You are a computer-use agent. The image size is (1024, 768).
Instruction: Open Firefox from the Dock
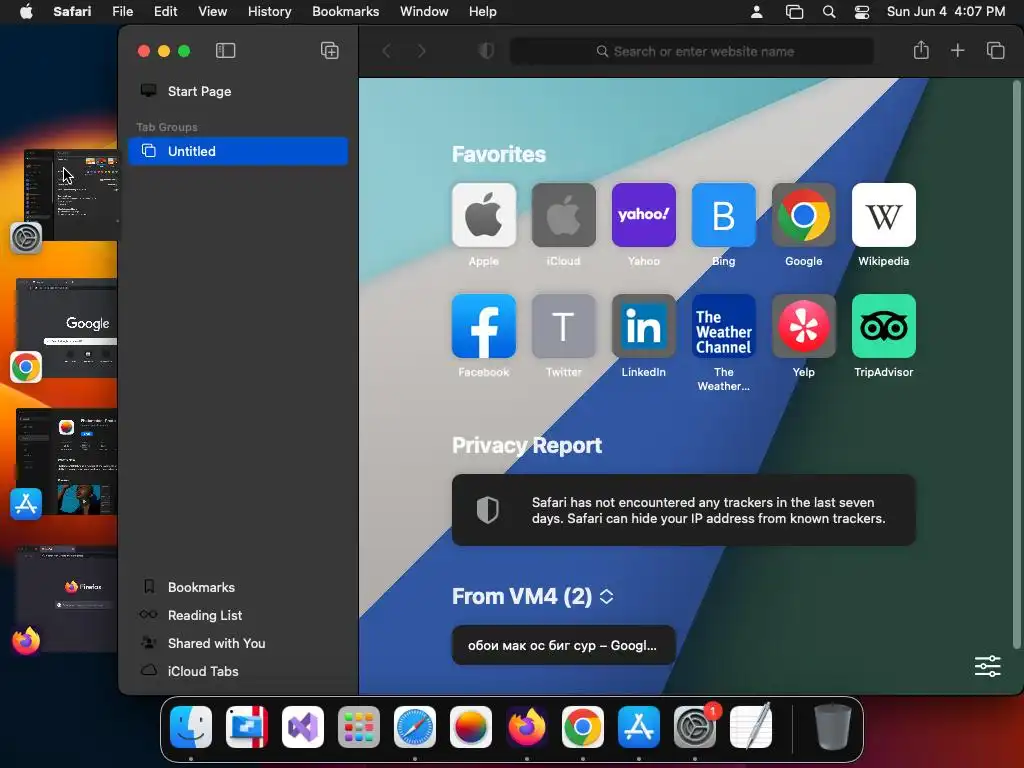click(526, 726)
